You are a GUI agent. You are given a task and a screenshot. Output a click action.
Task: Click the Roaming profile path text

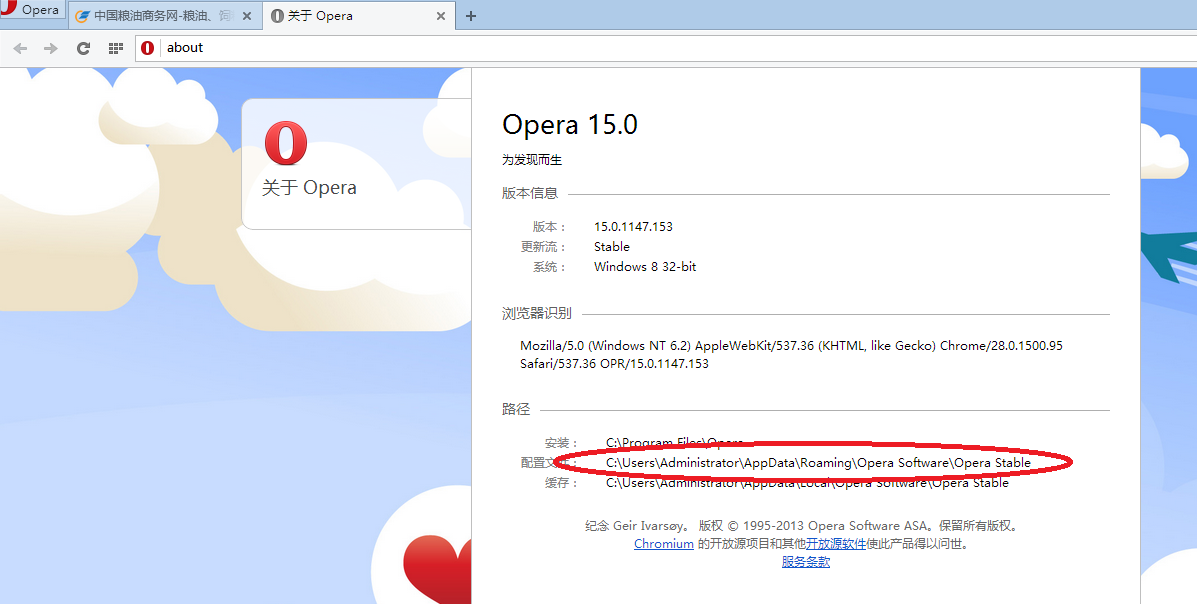coord(818,463)
